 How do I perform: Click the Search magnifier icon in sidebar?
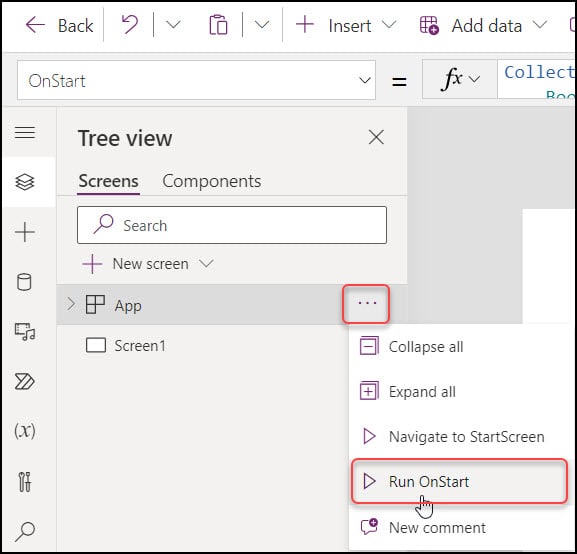[25, 532]
